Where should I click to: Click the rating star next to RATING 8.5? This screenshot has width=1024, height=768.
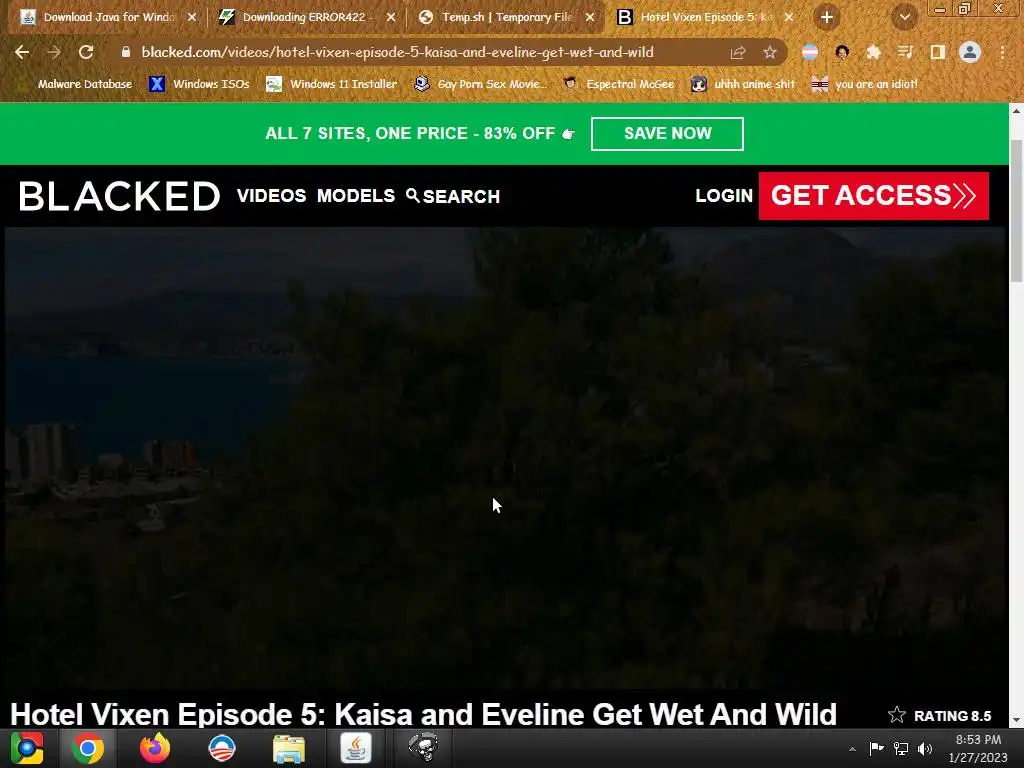(897, 715)
